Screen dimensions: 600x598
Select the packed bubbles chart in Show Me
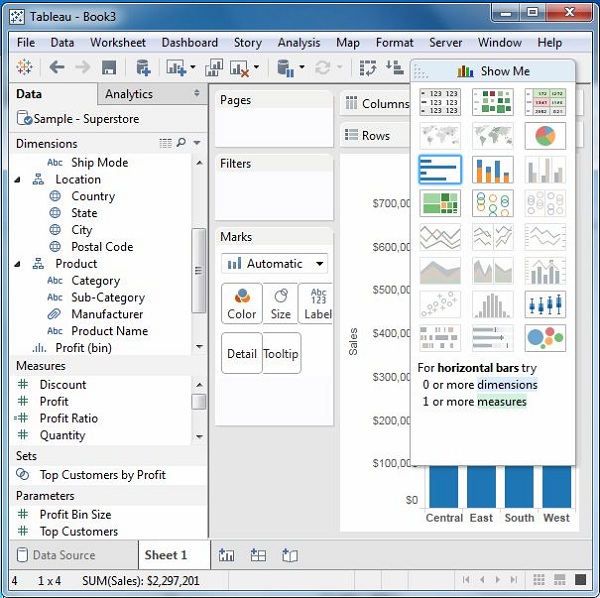(545, 338)
